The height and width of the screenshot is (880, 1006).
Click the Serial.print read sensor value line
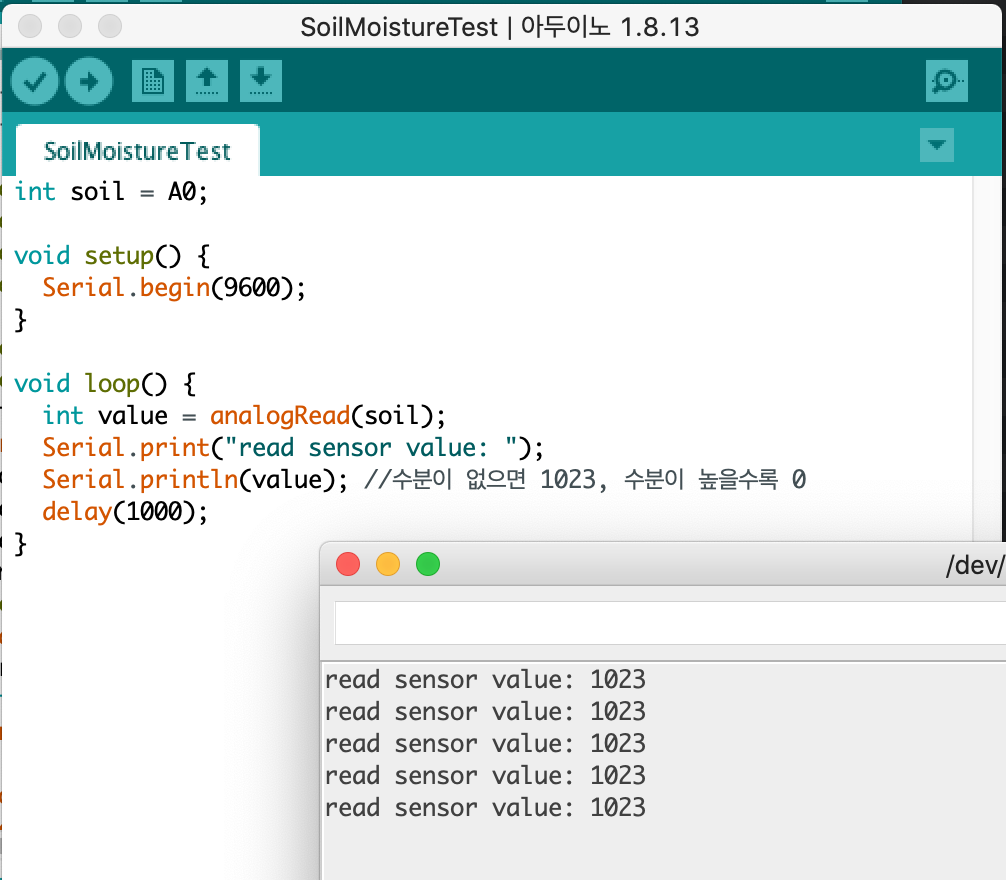pos(293,448)
